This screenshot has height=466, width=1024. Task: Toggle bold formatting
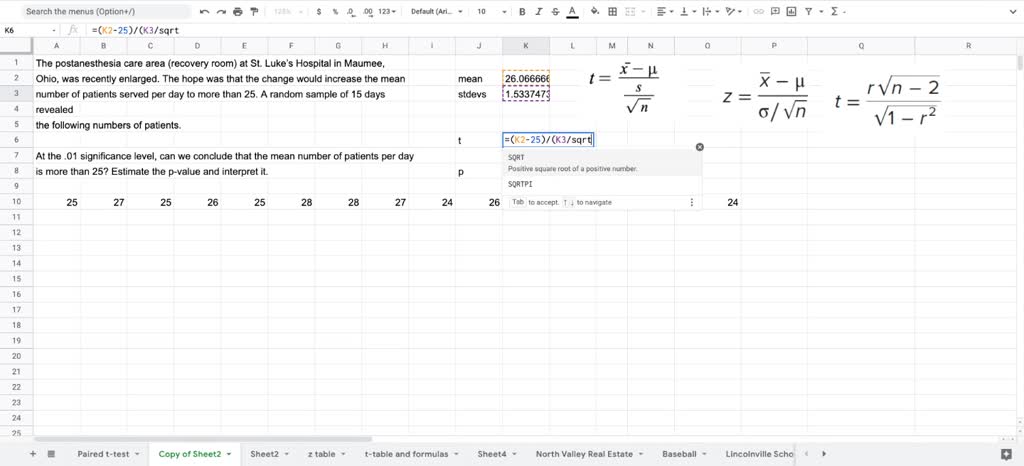[522, 12]
